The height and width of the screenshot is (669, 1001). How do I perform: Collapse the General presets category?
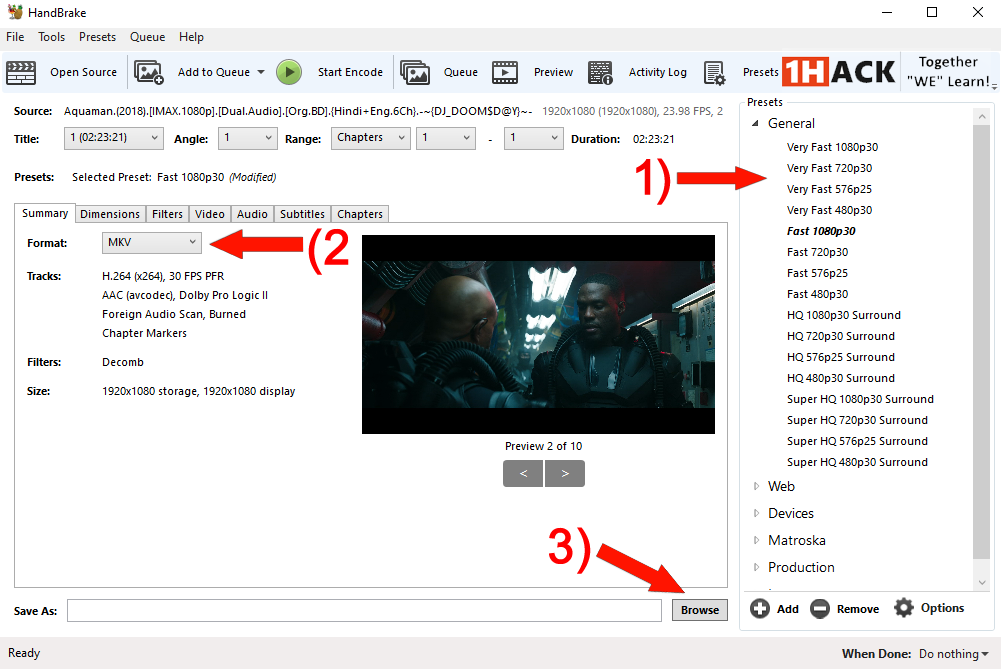click(x=756, y=123)
